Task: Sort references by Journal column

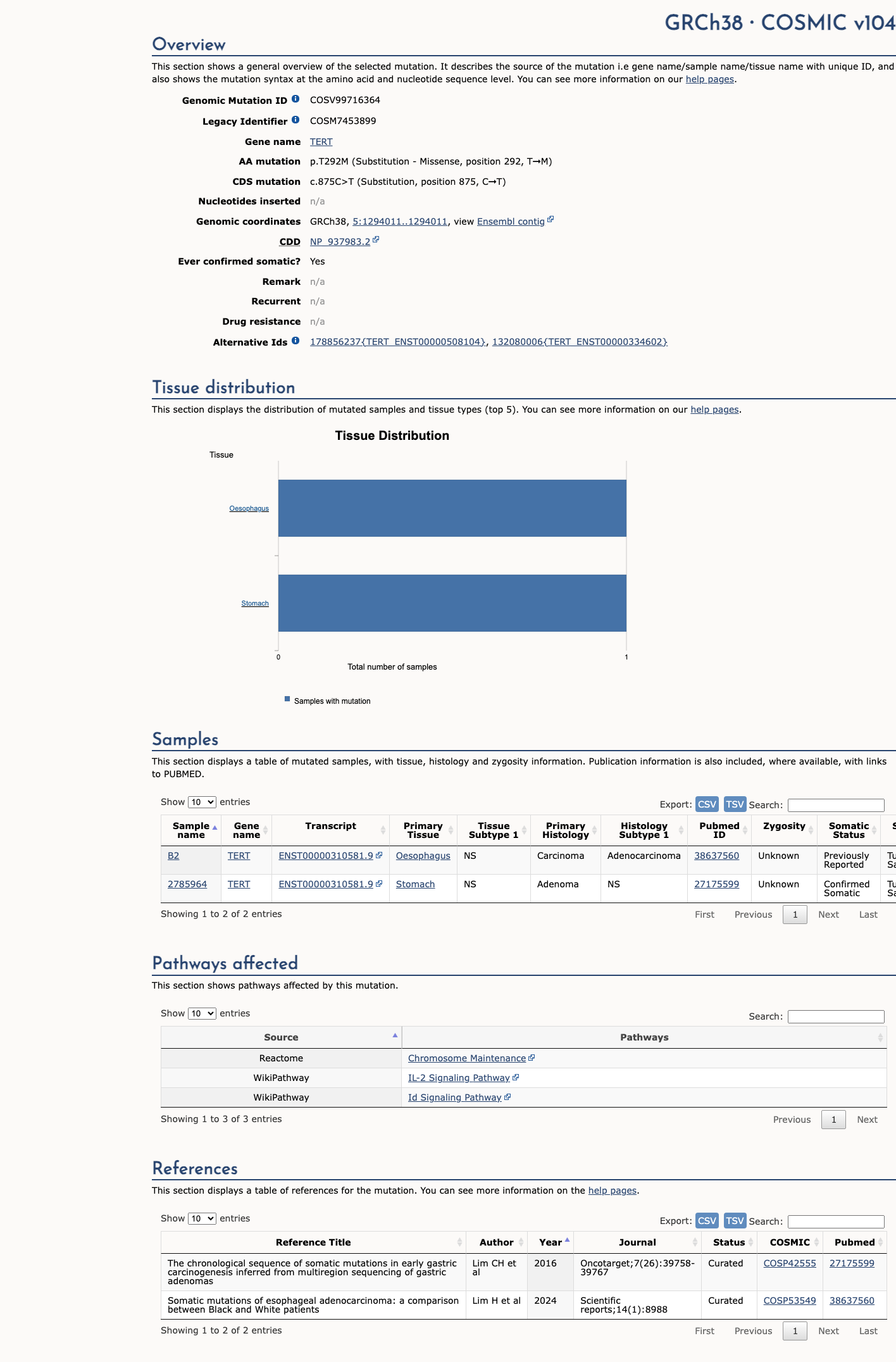Action: pyautogui.click(x=637, y=1242)
